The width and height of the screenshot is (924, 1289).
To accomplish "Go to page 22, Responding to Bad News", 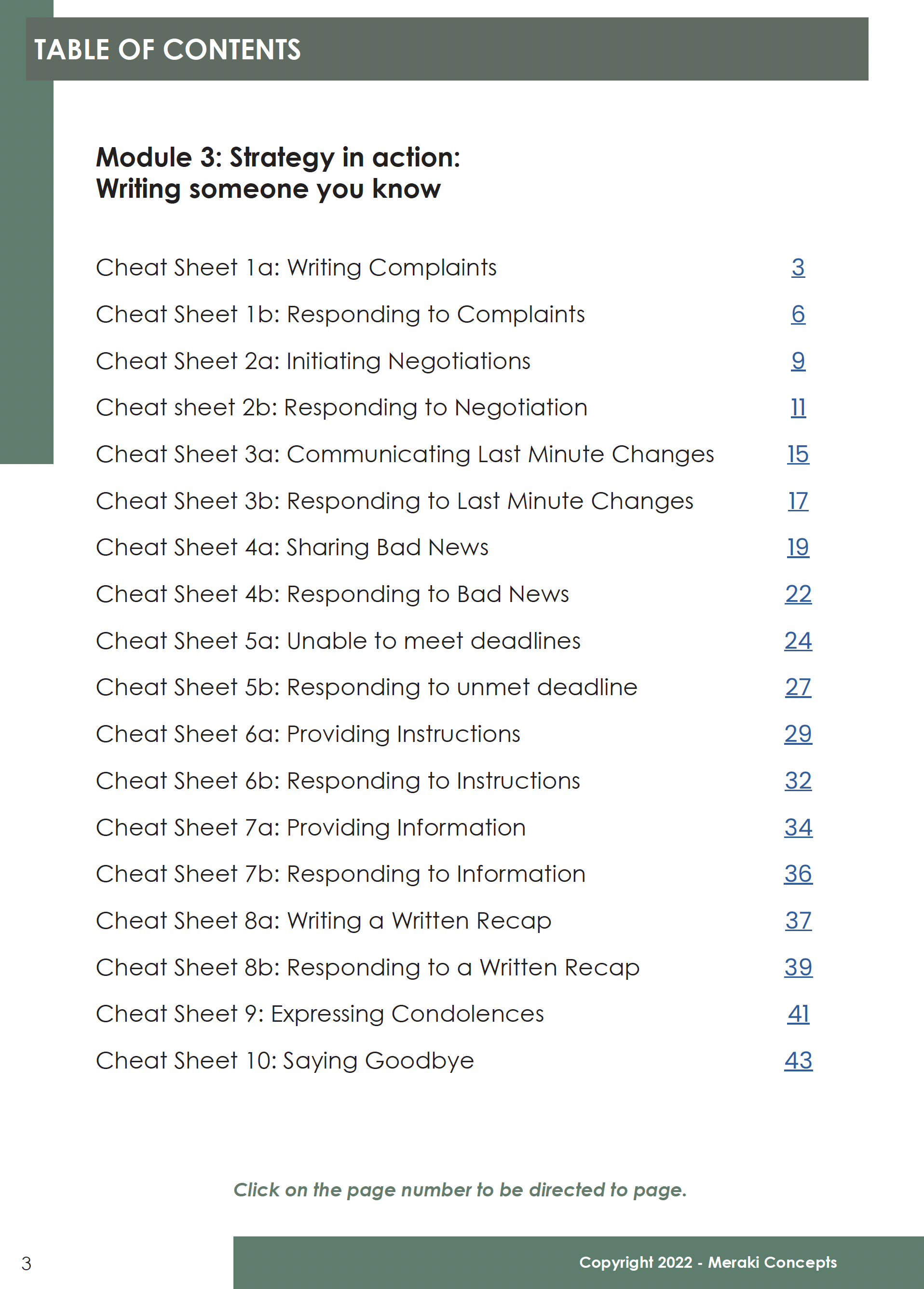I will click(798, 594).
